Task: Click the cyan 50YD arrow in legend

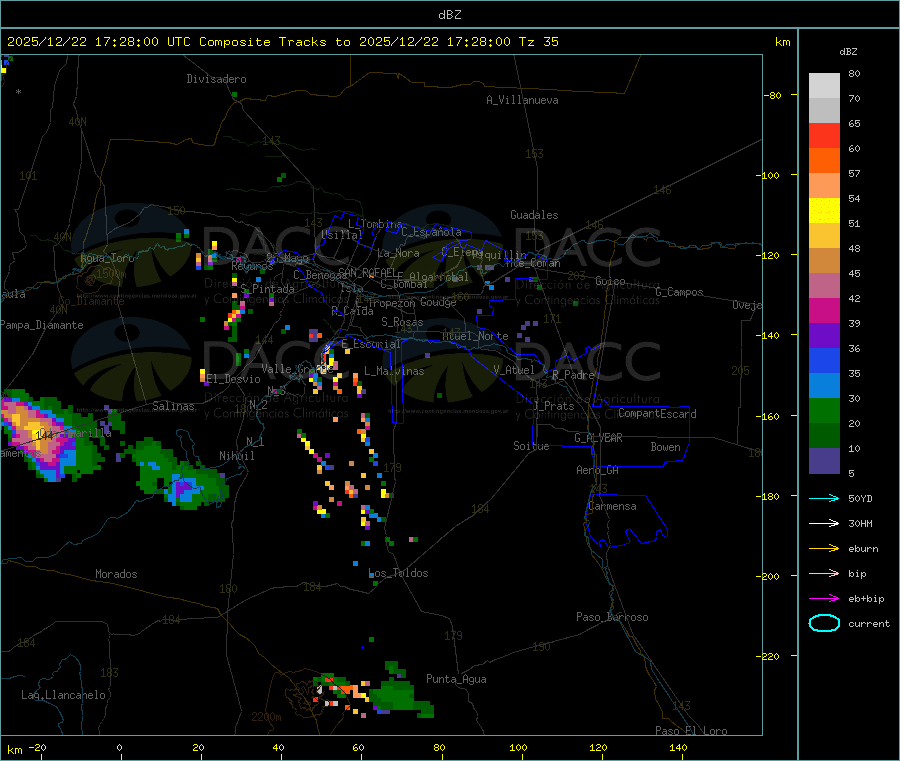Action: click(x=824, y=498)
